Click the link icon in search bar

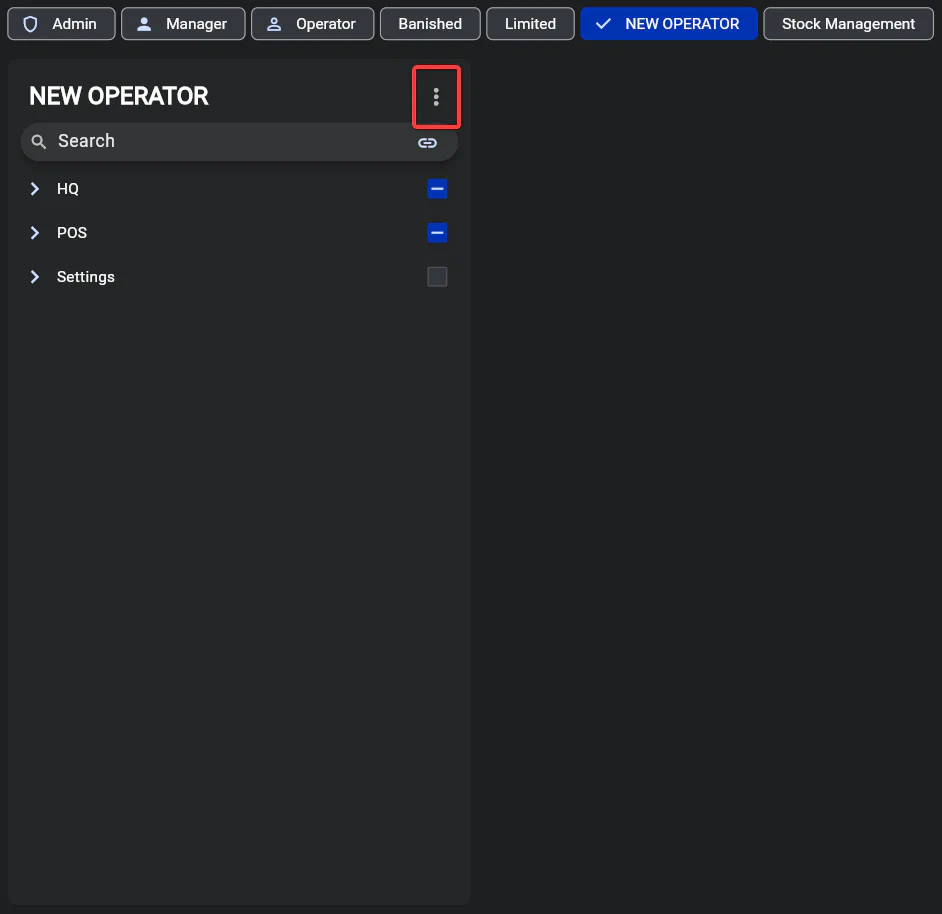(x=427, y=142)
